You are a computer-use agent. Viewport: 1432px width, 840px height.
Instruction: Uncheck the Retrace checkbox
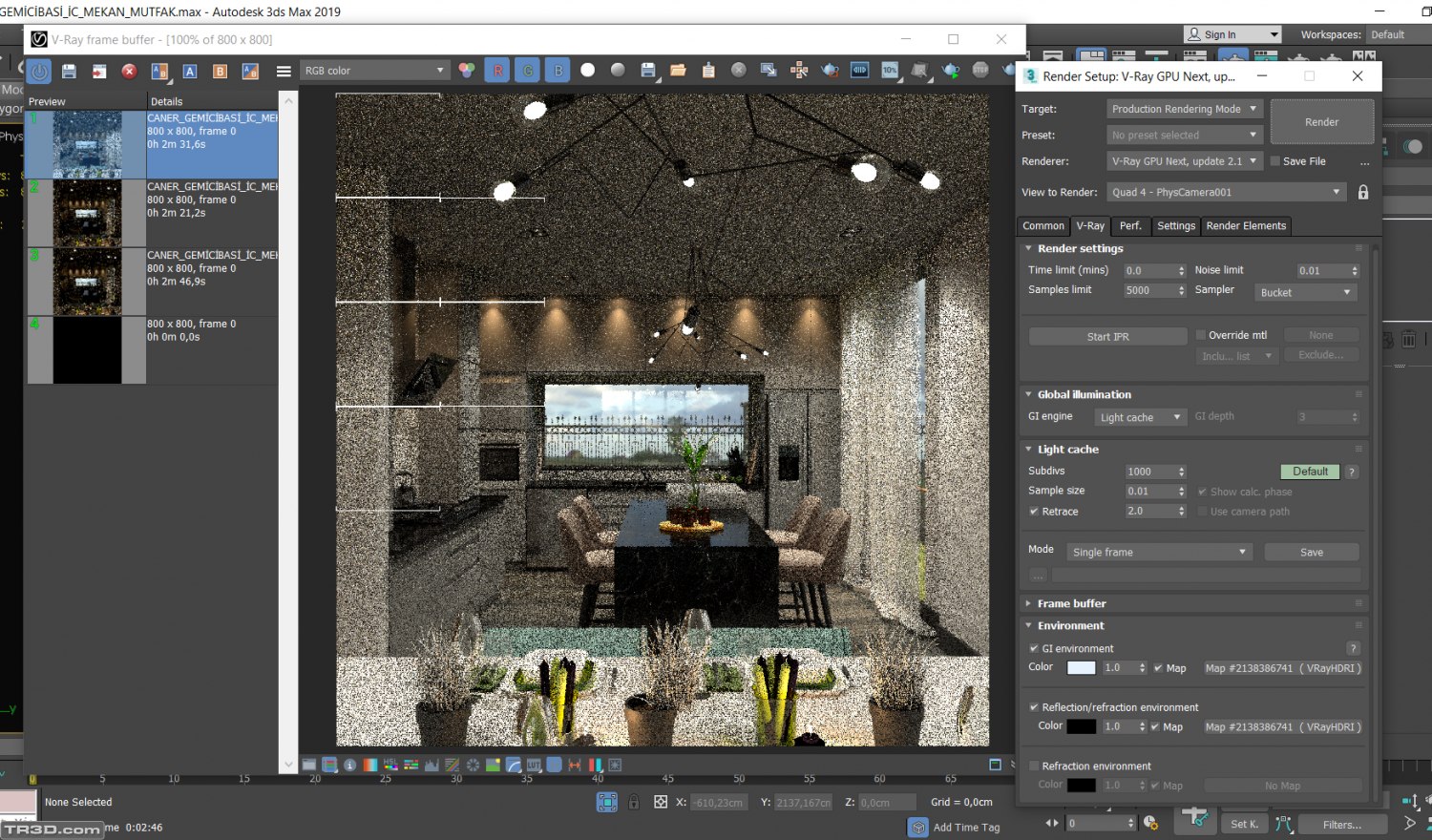tap(1034, 512)
